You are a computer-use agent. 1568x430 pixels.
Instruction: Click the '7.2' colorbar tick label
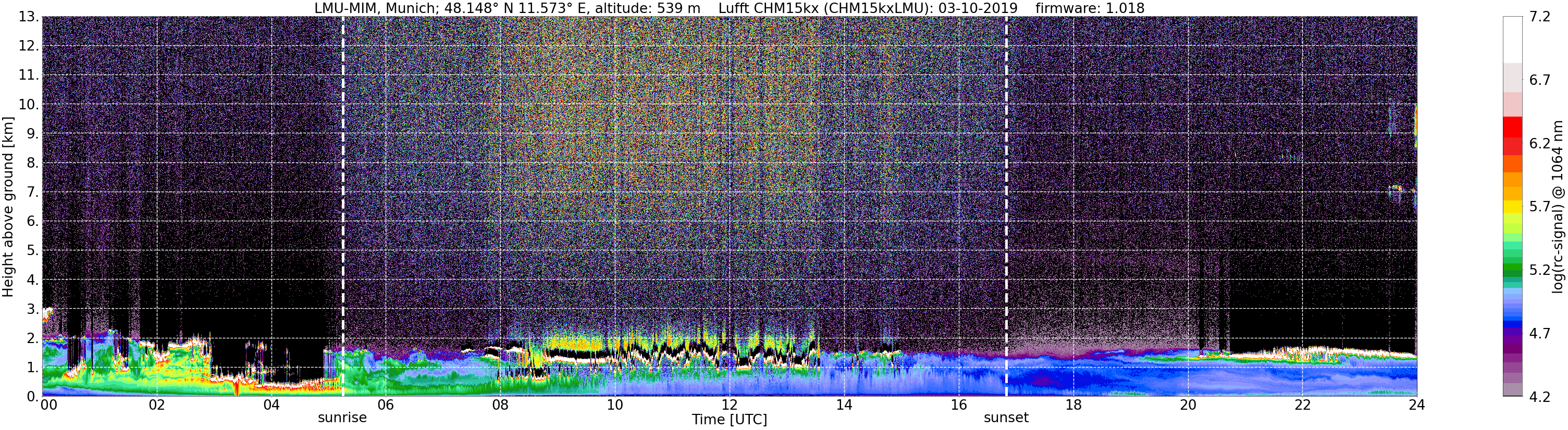[1539, 17]
